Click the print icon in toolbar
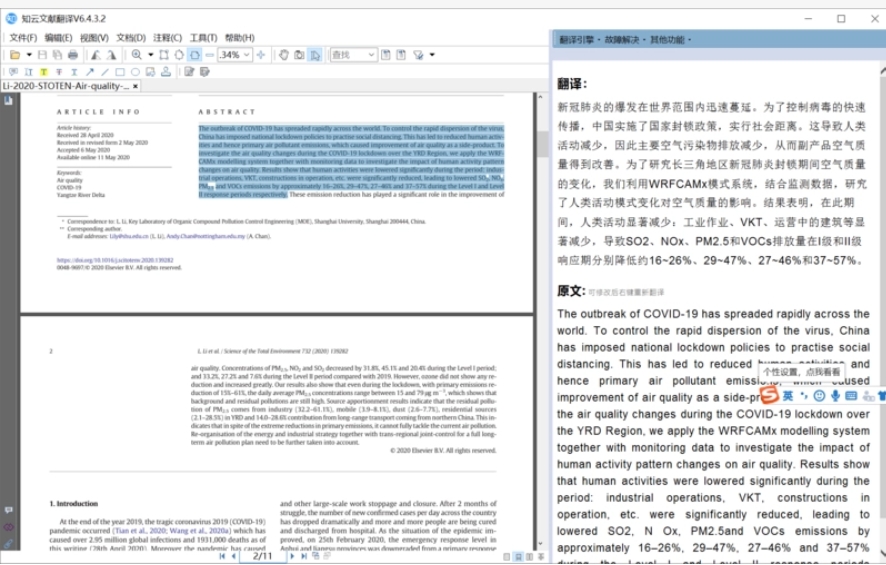Screen dimensions: 886x565 coord(73,55)
